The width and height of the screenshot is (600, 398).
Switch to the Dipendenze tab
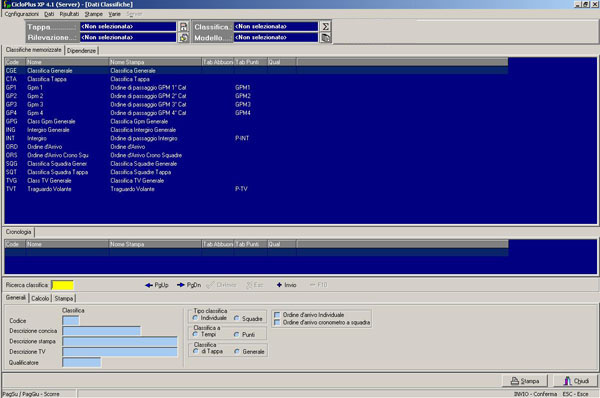[x=82, y=51]
